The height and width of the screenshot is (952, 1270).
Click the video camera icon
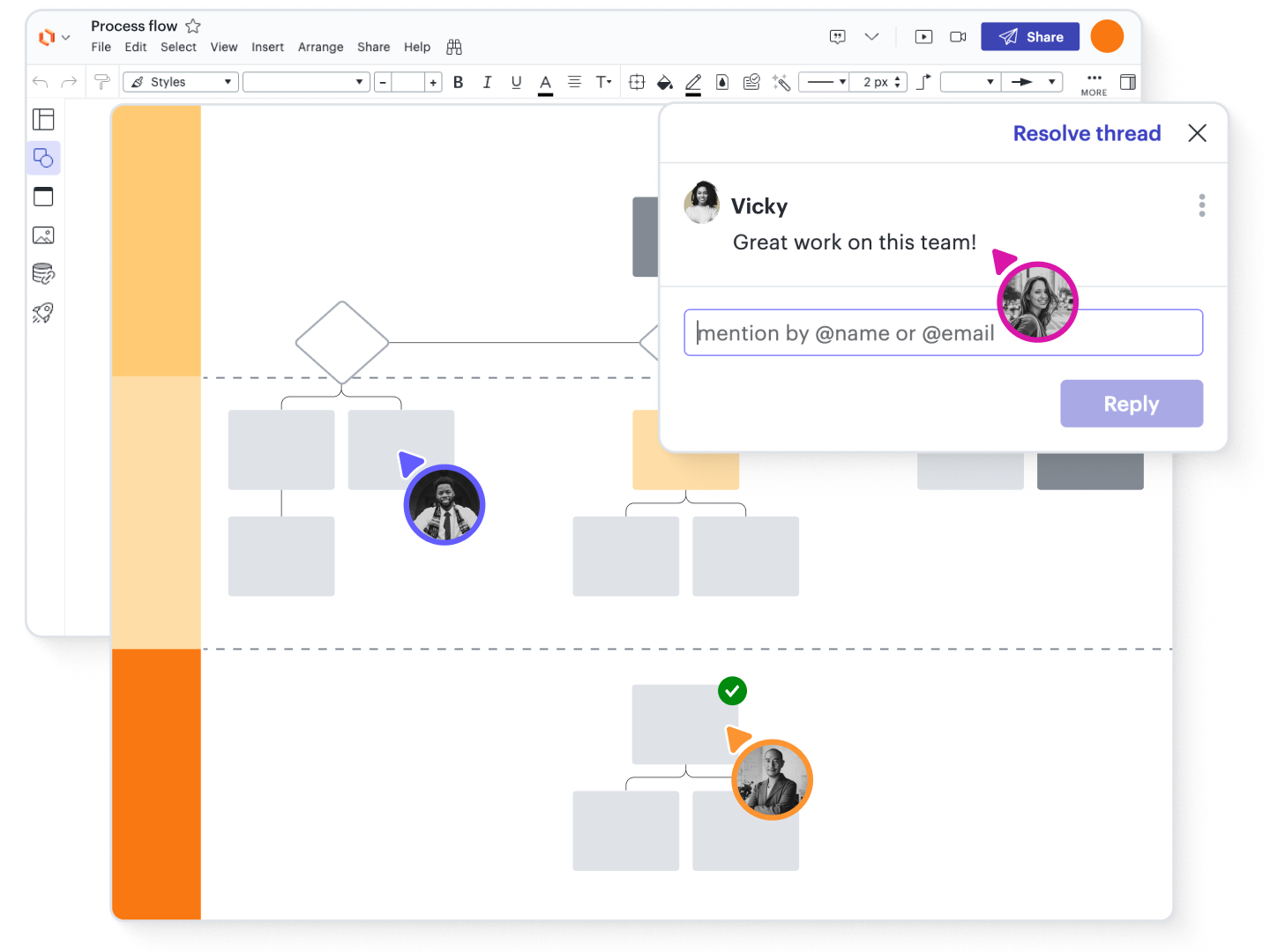coord(958,37)
